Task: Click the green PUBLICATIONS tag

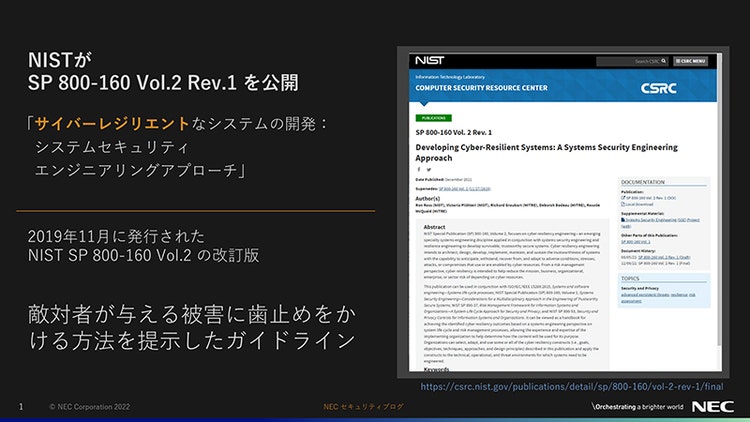Action: 433,118
